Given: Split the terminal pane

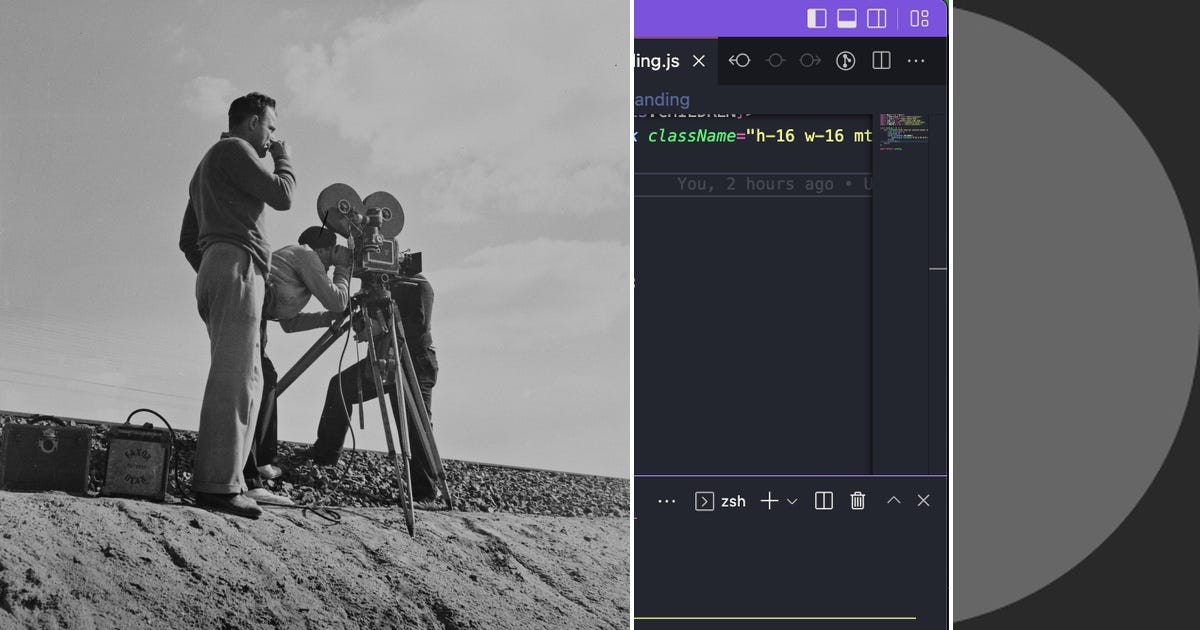Looking at the screenshot, I should click(823, 501).
